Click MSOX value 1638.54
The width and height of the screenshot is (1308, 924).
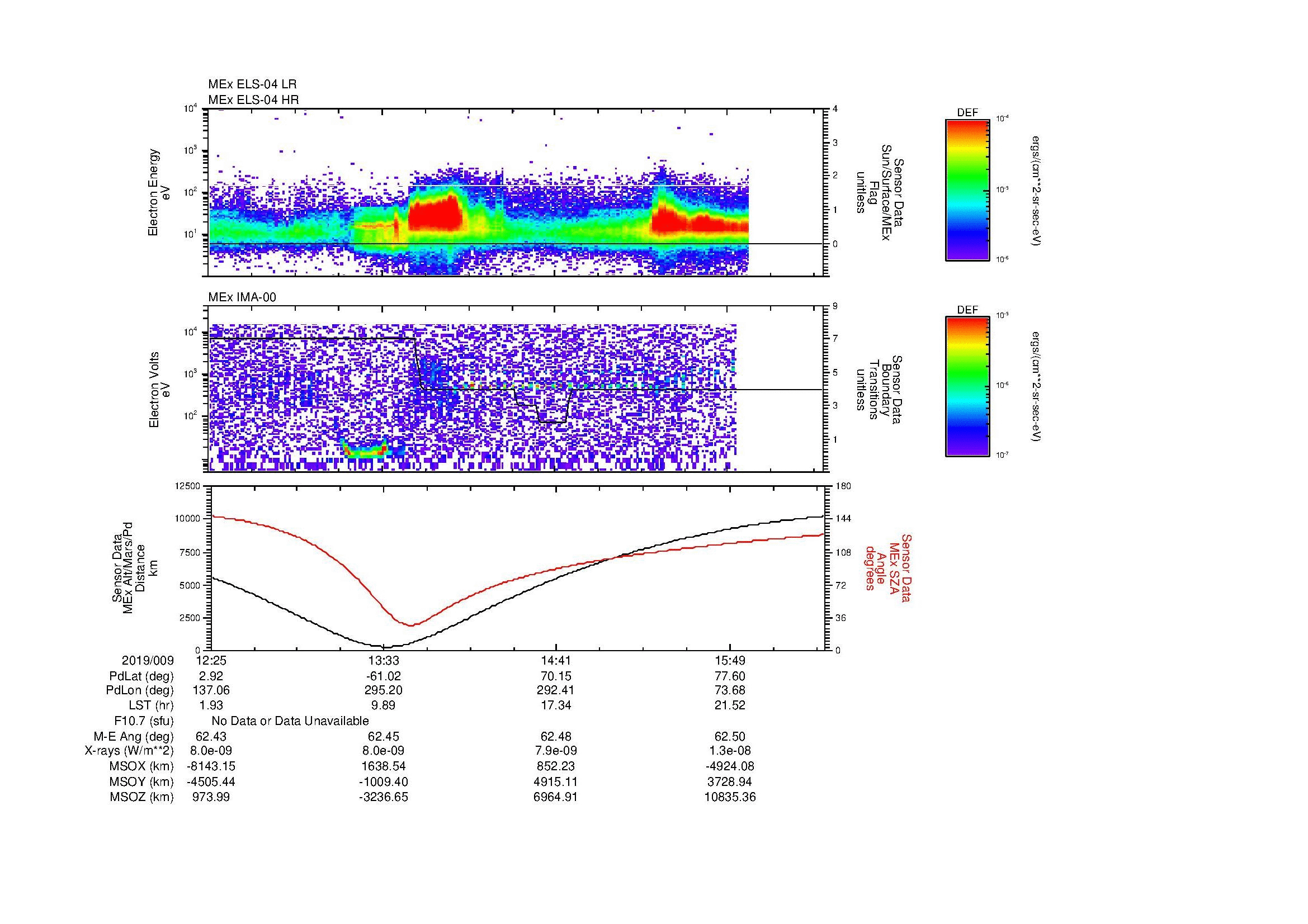(384, 766)
